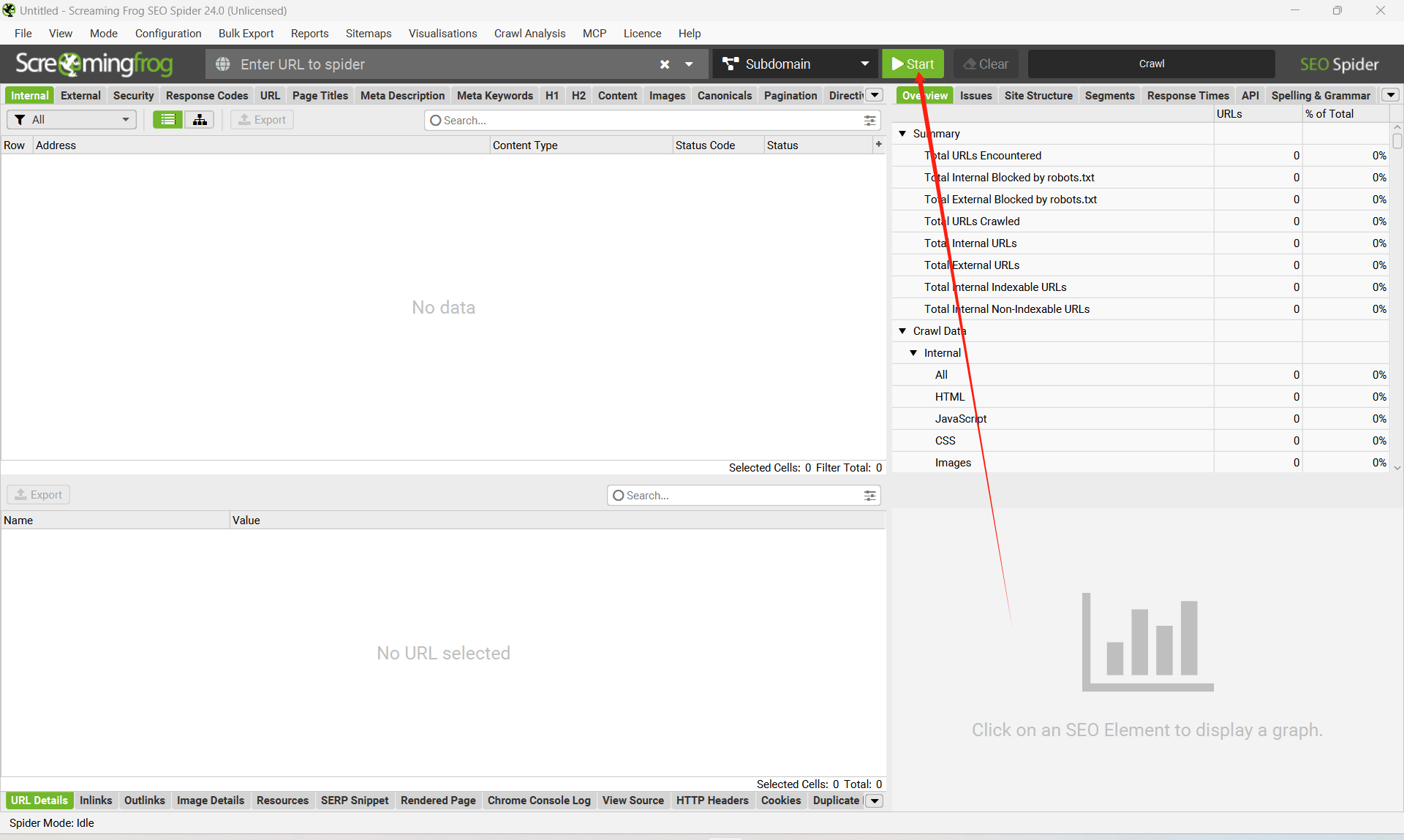Open upper search filter options icon
1404x840 pixels.
870,121
